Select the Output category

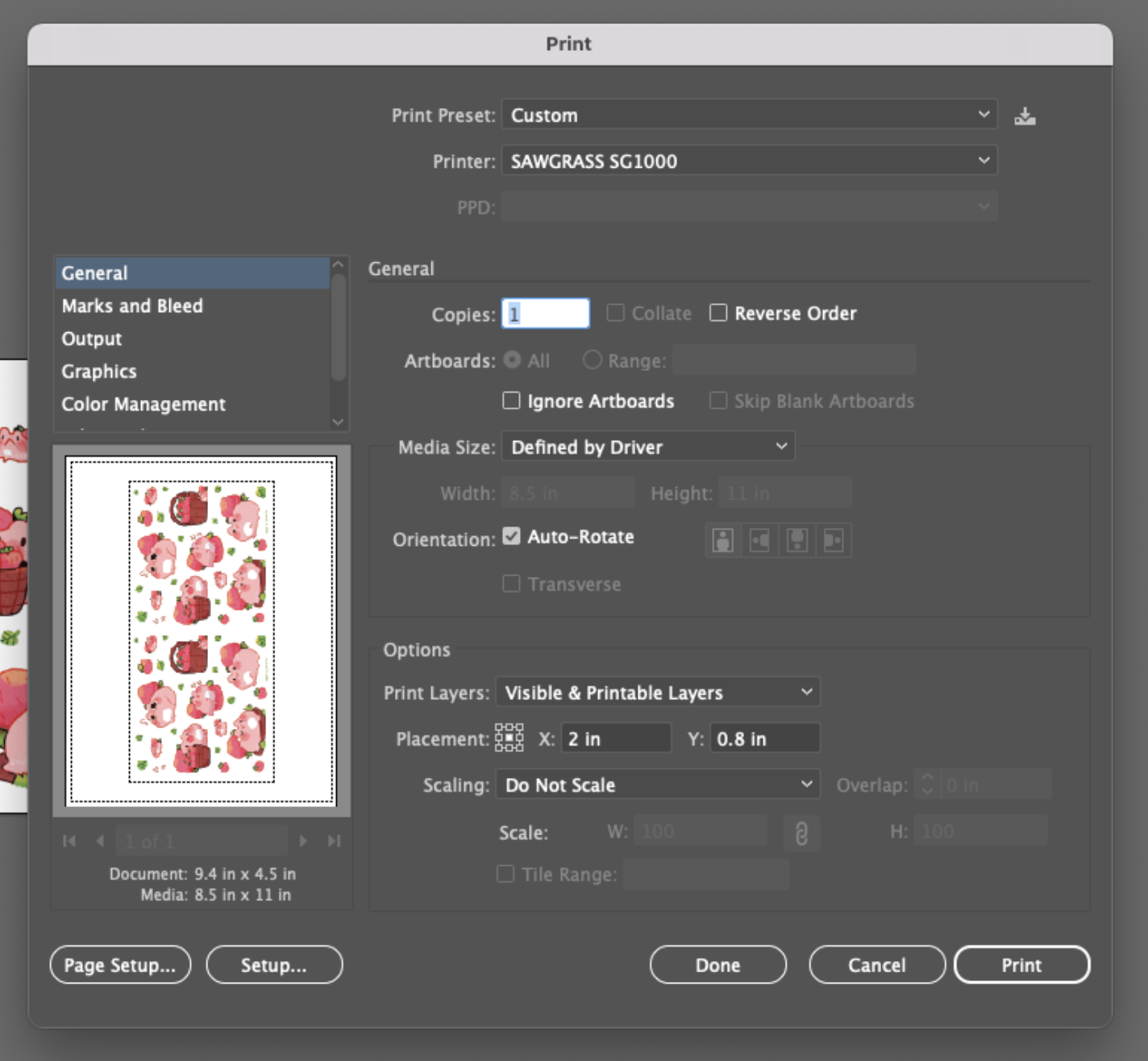(x=192, y=339)
